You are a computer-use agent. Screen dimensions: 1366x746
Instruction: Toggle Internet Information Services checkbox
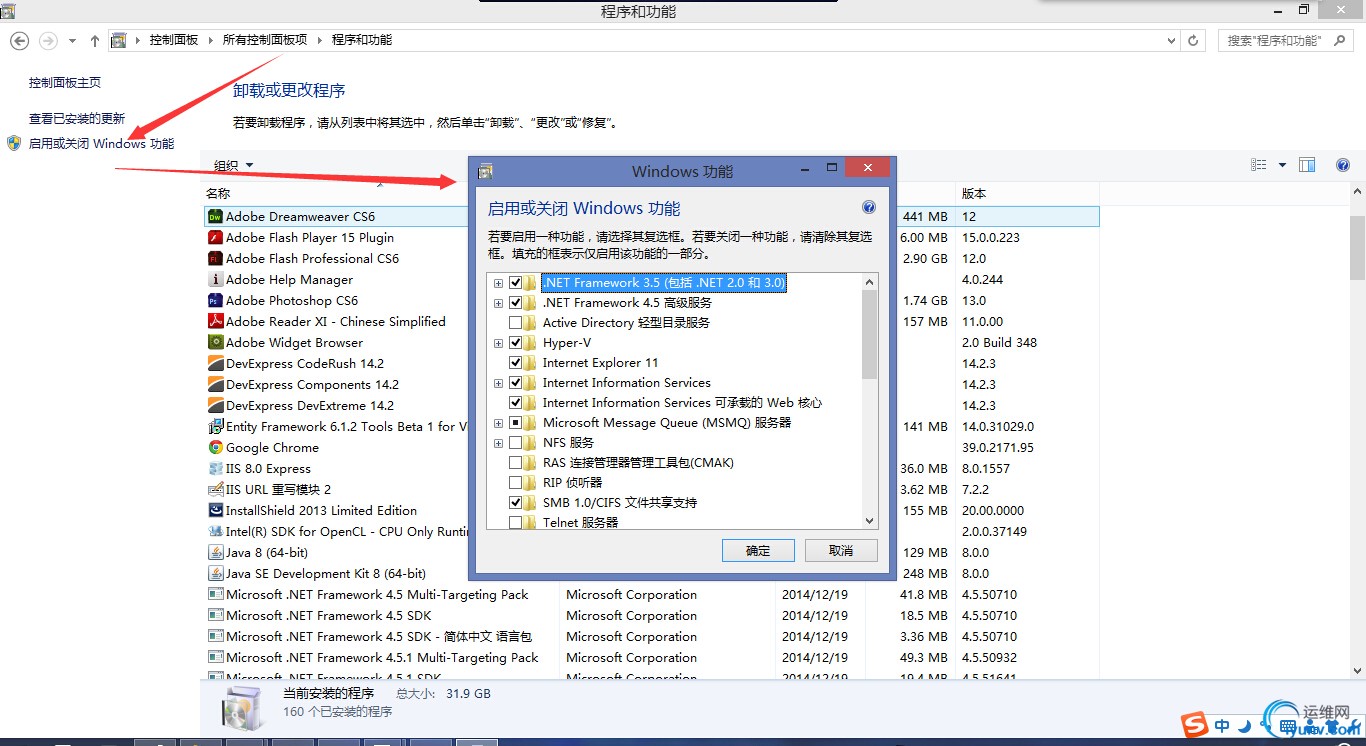point(516,383)
